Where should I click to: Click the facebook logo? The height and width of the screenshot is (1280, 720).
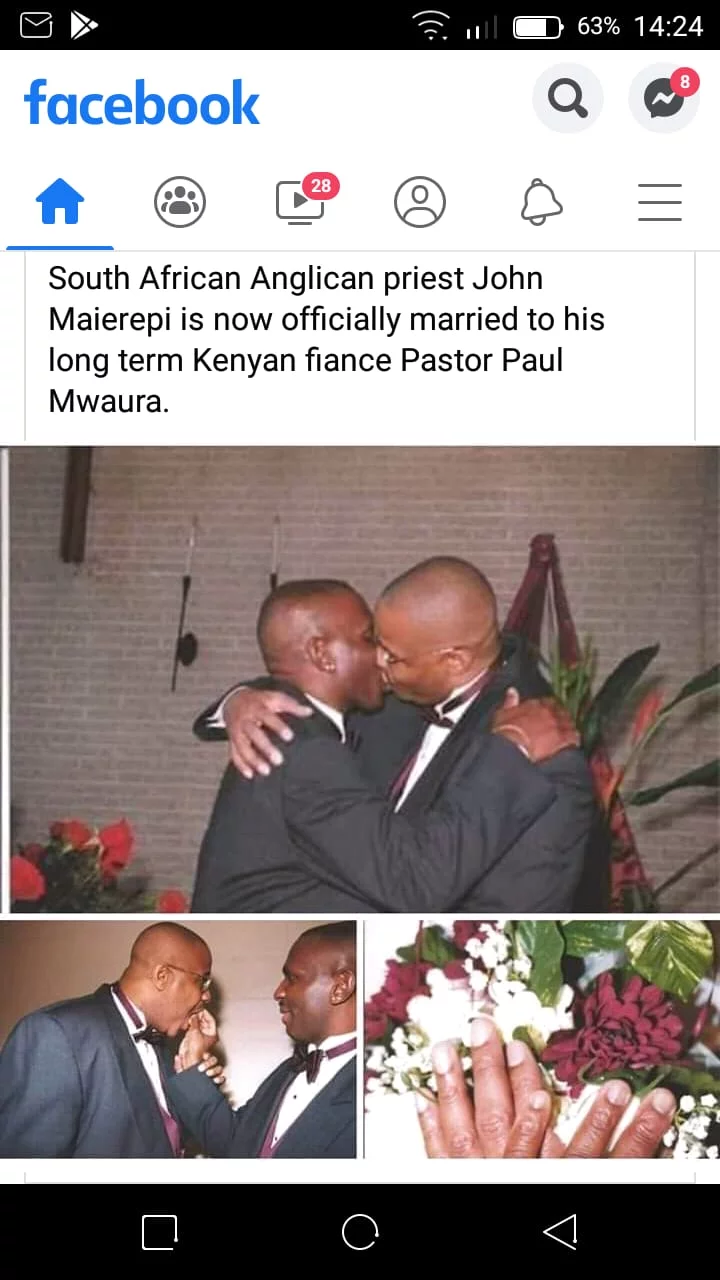(x=142, y=102)
